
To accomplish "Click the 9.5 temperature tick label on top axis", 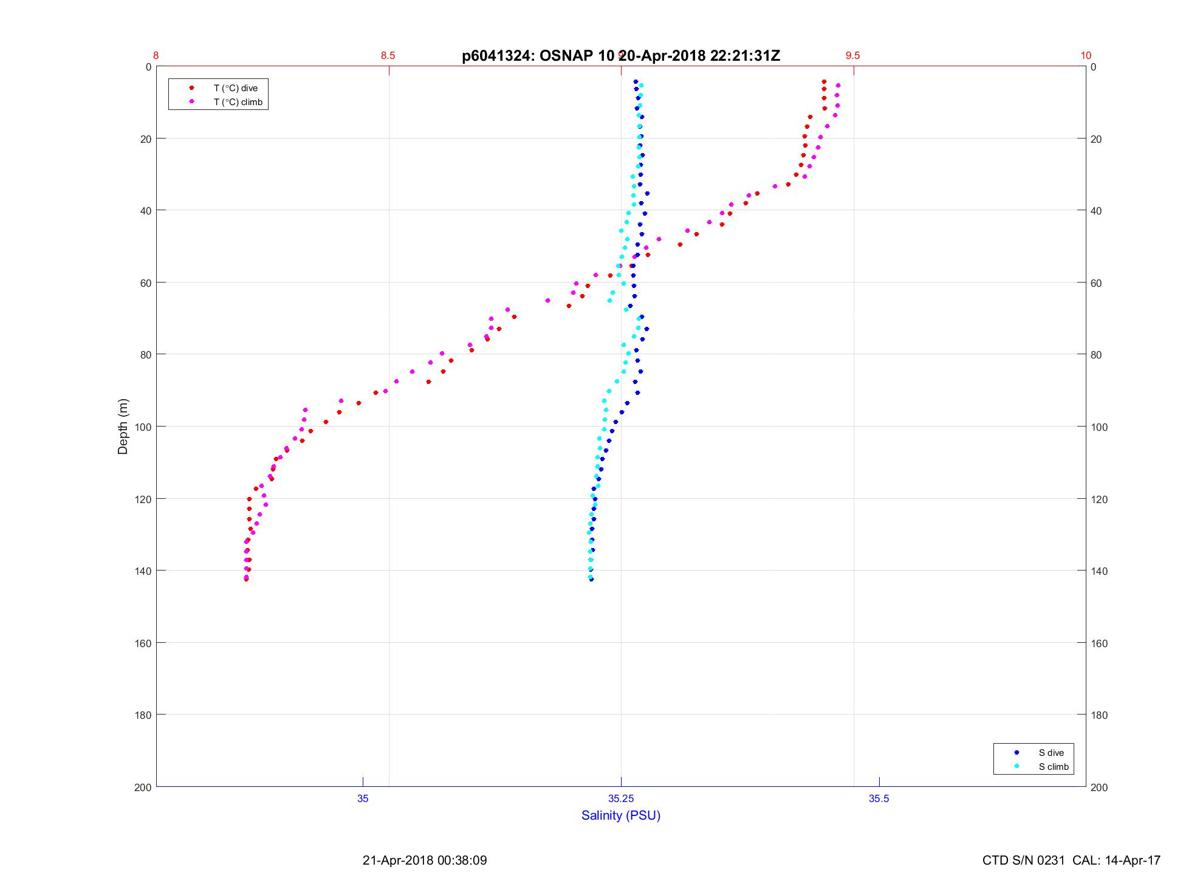I will tap(853, 56).
